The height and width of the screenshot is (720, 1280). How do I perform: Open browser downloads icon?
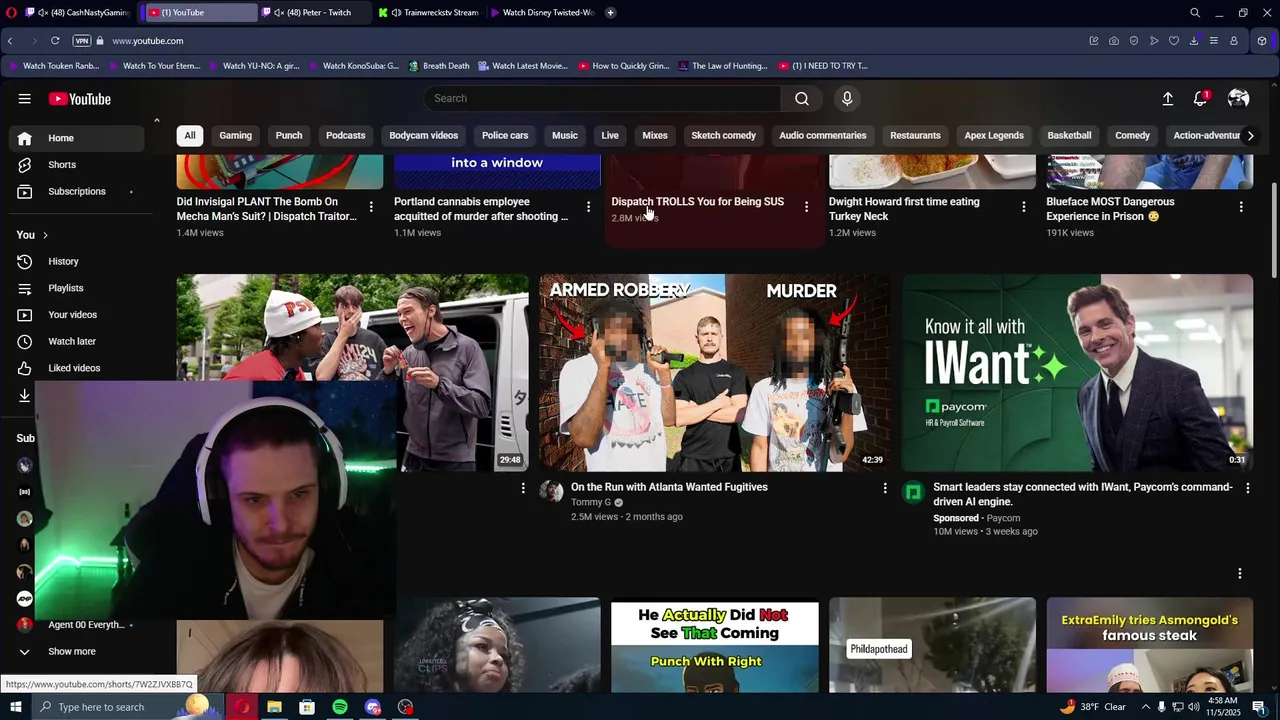(1194, 41)
